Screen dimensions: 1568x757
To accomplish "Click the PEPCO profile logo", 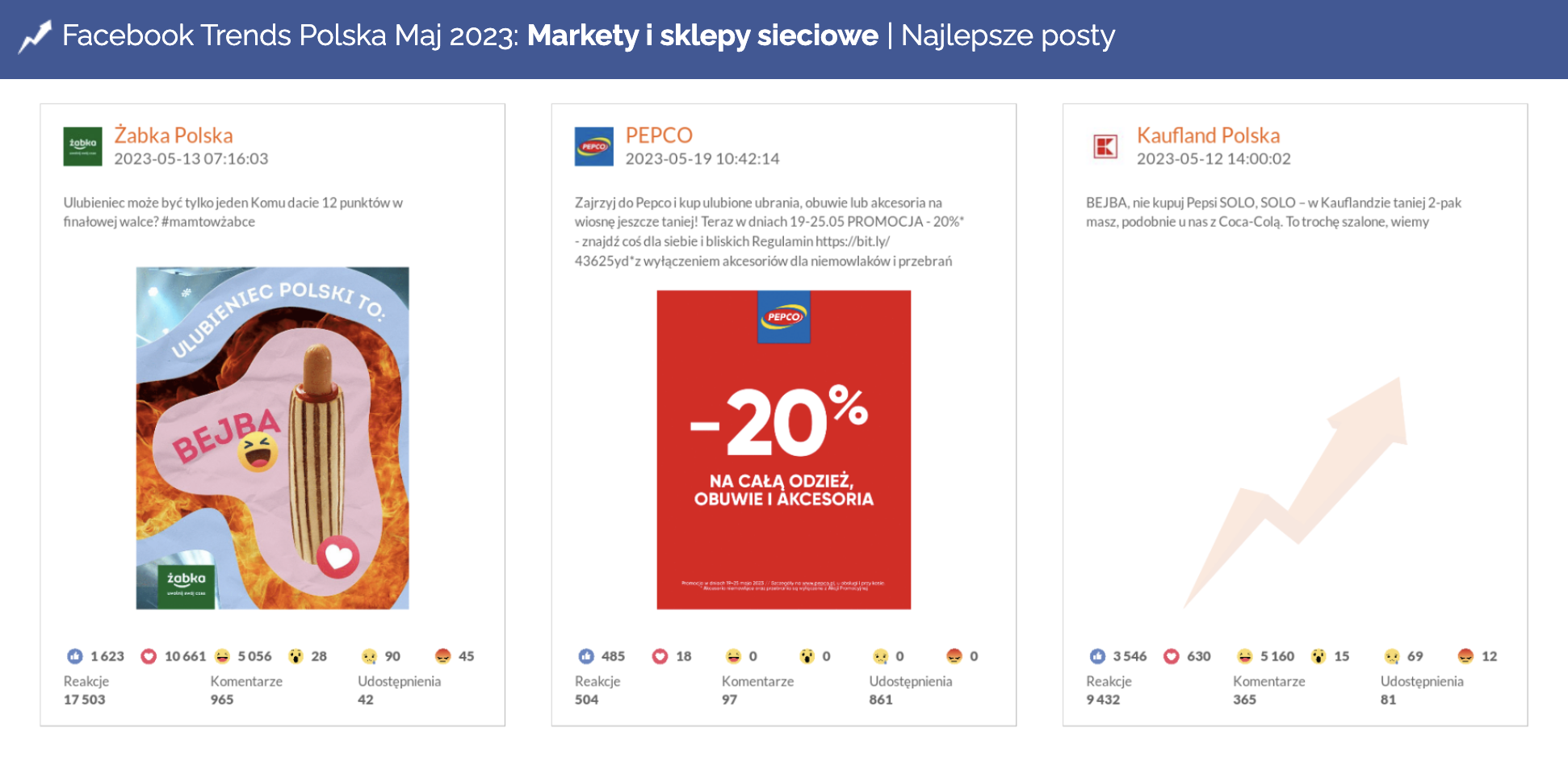I will [594, 146].
